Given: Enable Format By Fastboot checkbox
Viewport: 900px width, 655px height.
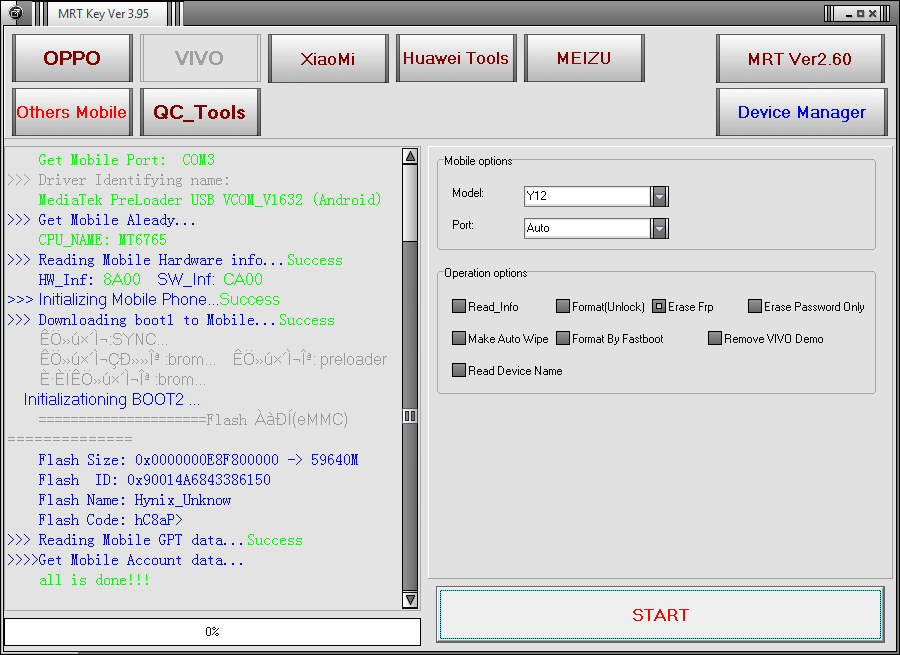Looking at the screenshot, I should pos(562,338).
